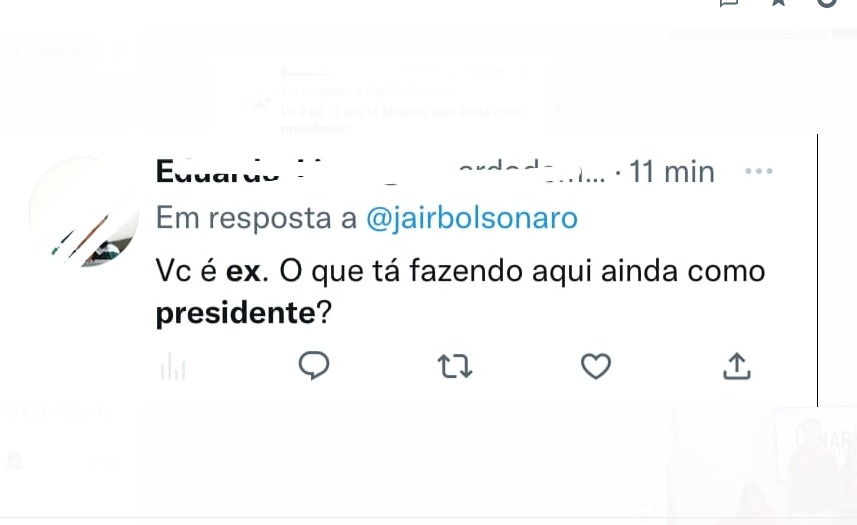The width and height of the screenshot is (857, 525).
Task: Reply to Eduardo's tweet
Action: click(314, 367)
